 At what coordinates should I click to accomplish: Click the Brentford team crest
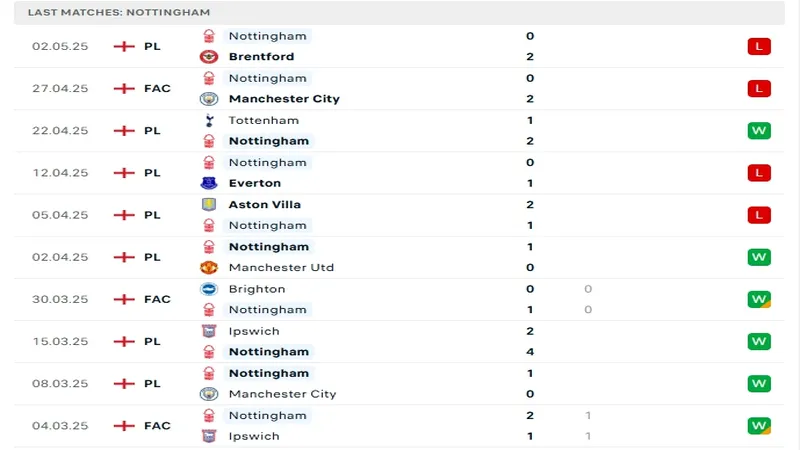pyautogui.click(x=209, y=57)
